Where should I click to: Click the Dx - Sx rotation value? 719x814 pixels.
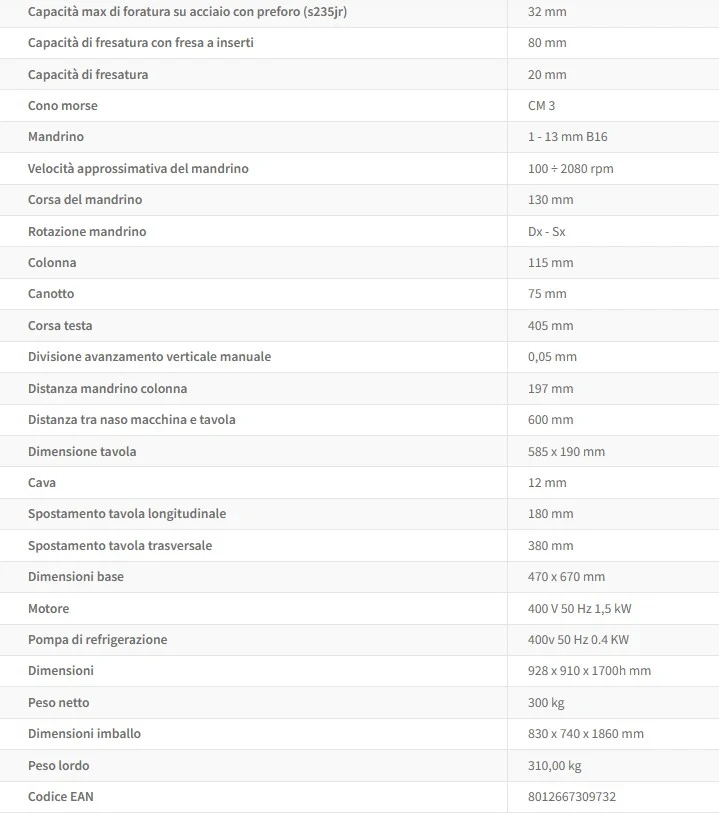click(547, 232)
